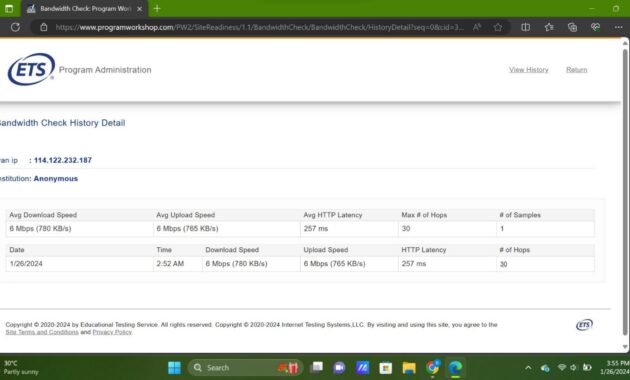Click the battery tray icon

coord(587,368)
